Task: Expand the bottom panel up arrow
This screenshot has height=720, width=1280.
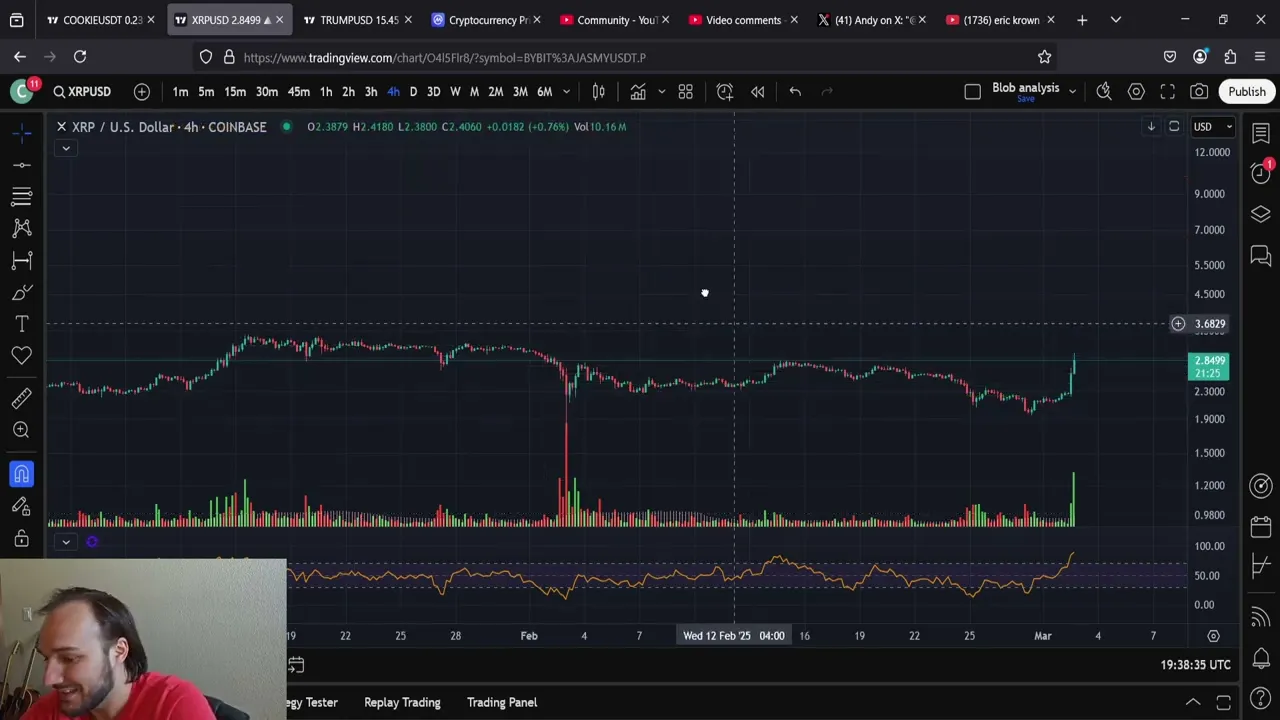Action: (1193, 702)
